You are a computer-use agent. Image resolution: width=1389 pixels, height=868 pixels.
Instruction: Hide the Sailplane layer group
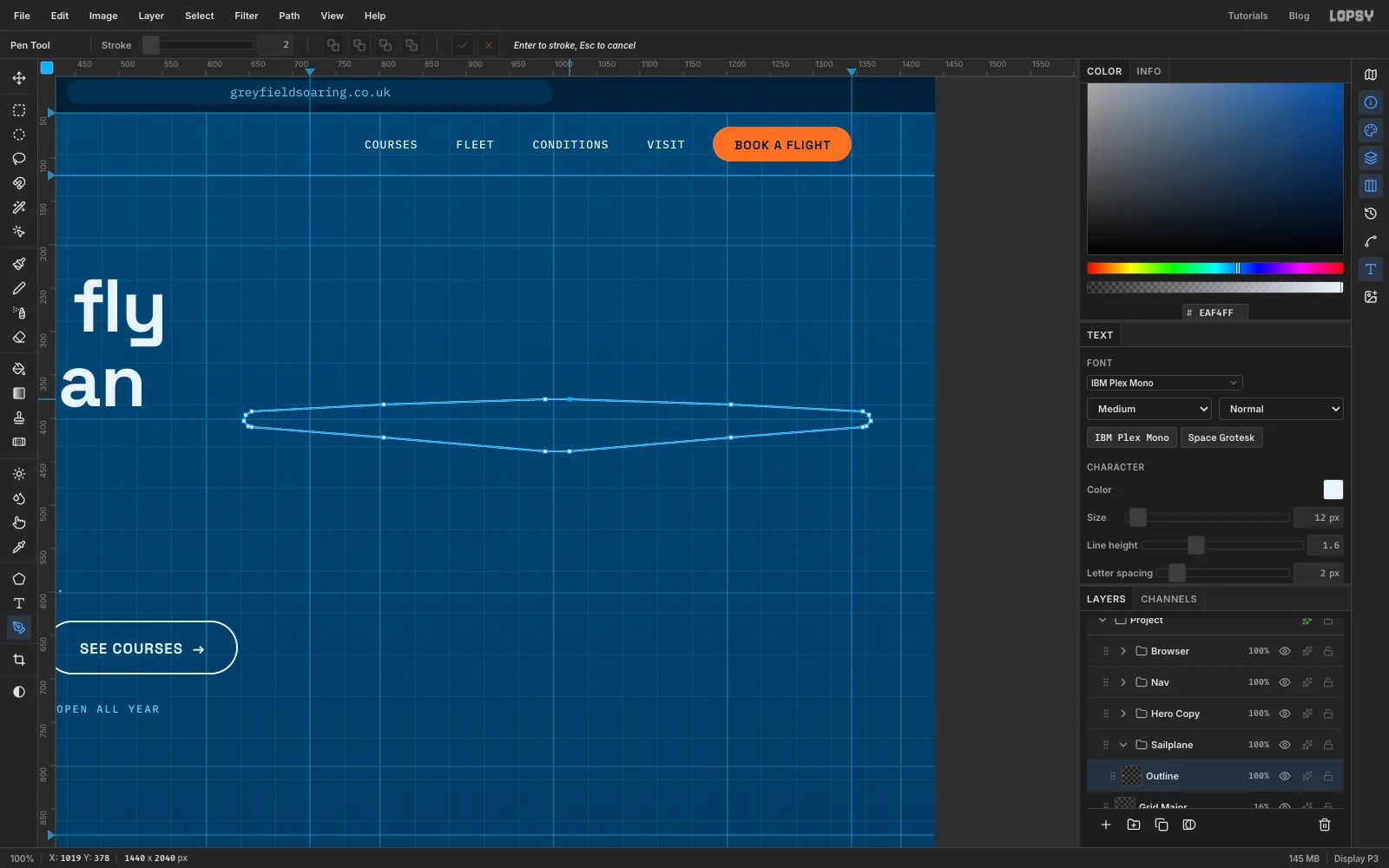(x=1285, y=745)
